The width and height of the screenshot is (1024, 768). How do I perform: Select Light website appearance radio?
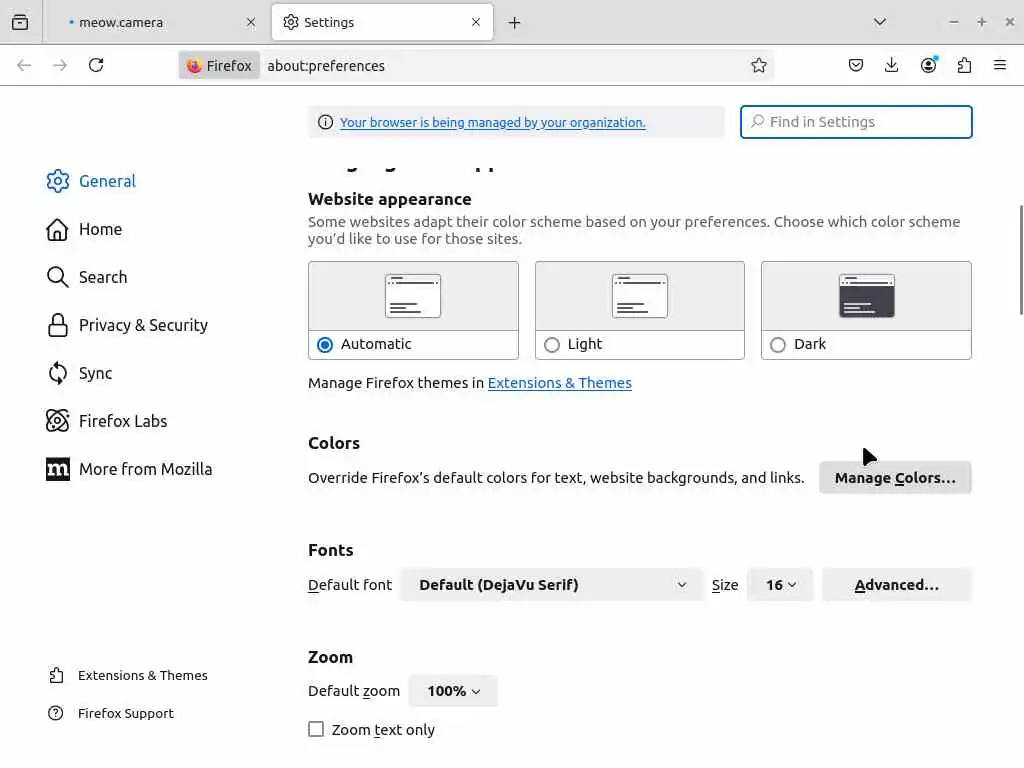(552, 344)
